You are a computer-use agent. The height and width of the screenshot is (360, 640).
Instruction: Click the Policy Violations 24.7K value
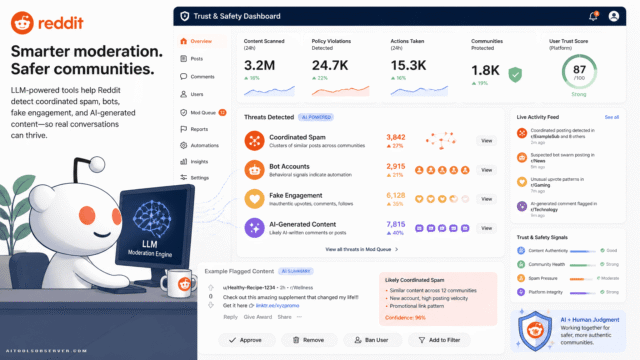click(x=330, y=65)
